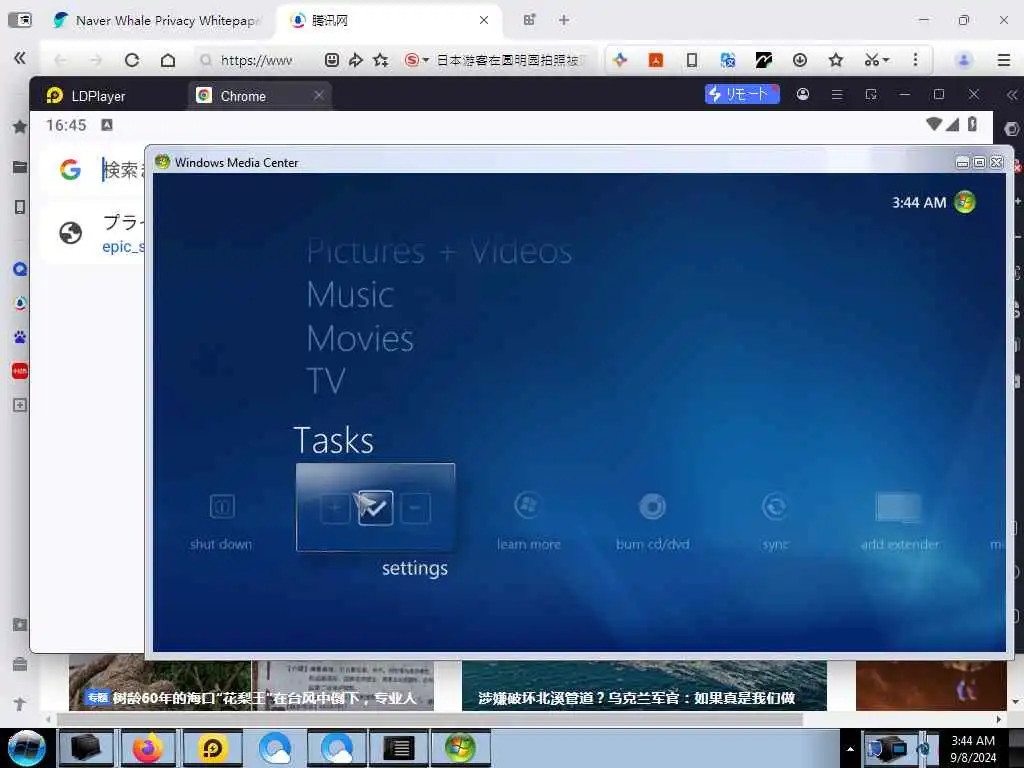Open add extender task in Media Center

pos(900,522)
